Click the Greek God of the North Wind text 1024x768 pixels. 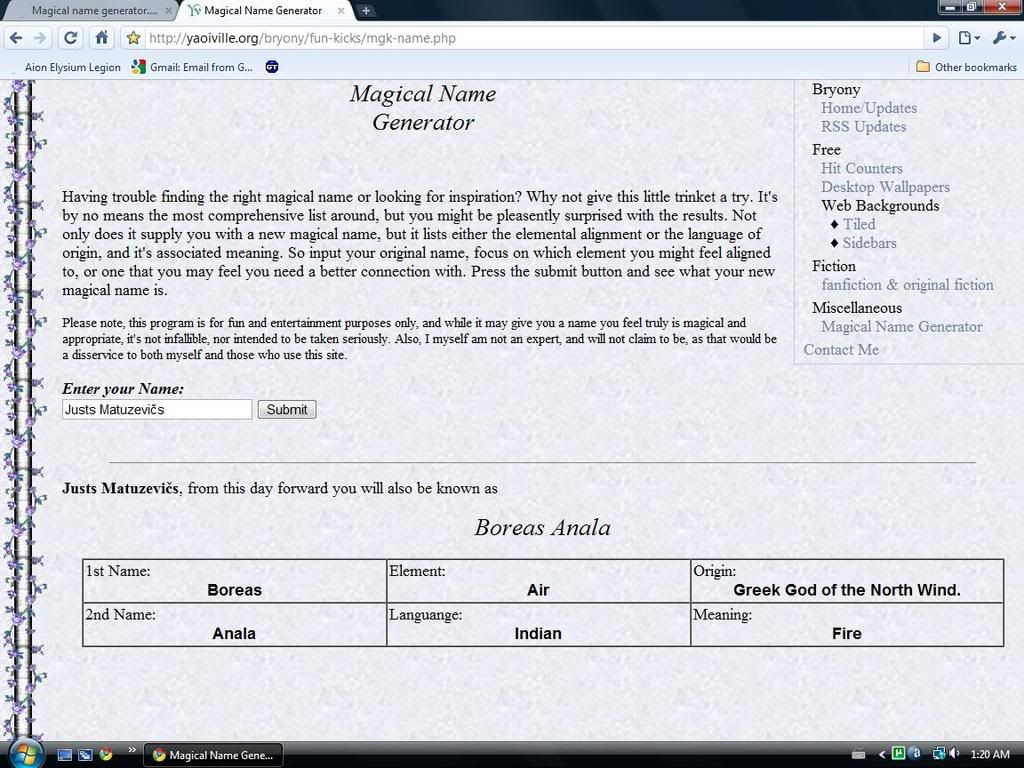[847, 590]
